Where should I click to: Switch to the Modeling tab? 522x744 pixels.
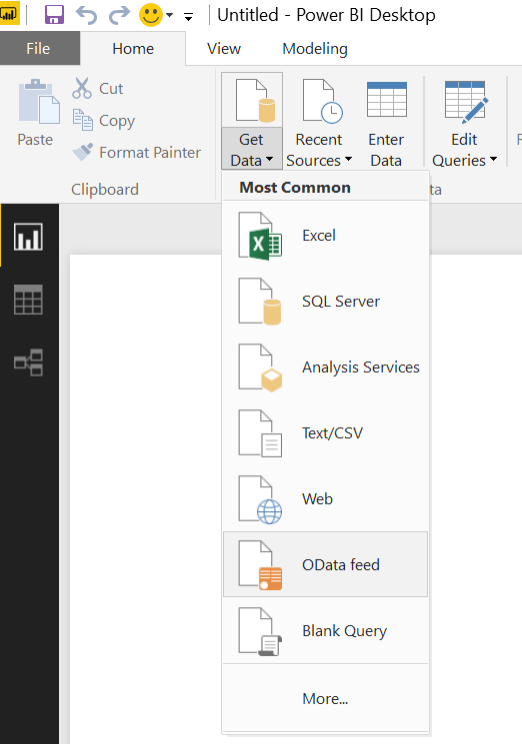pos(315,48)
